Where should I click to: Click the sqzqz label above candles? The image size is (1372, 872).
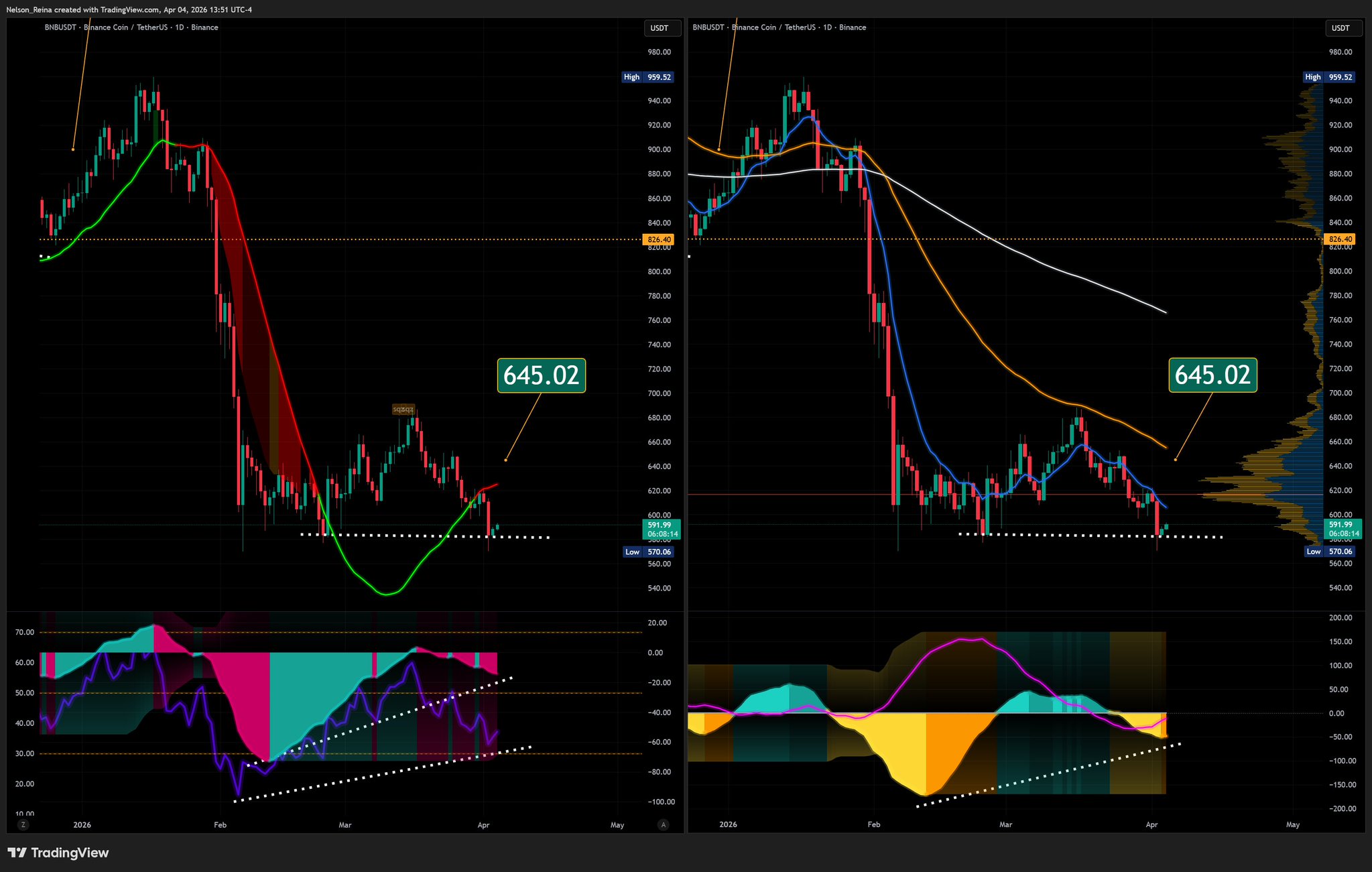[403, 410]
